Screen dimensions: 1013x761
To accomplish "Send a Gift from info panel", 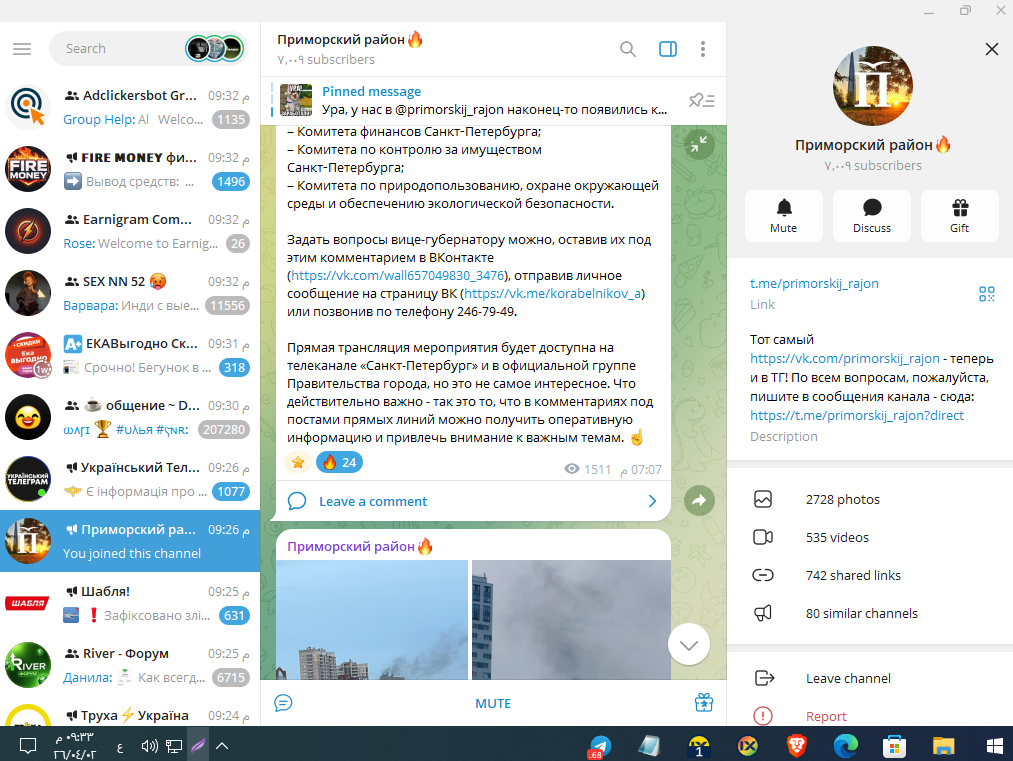I will click(959, 216).
